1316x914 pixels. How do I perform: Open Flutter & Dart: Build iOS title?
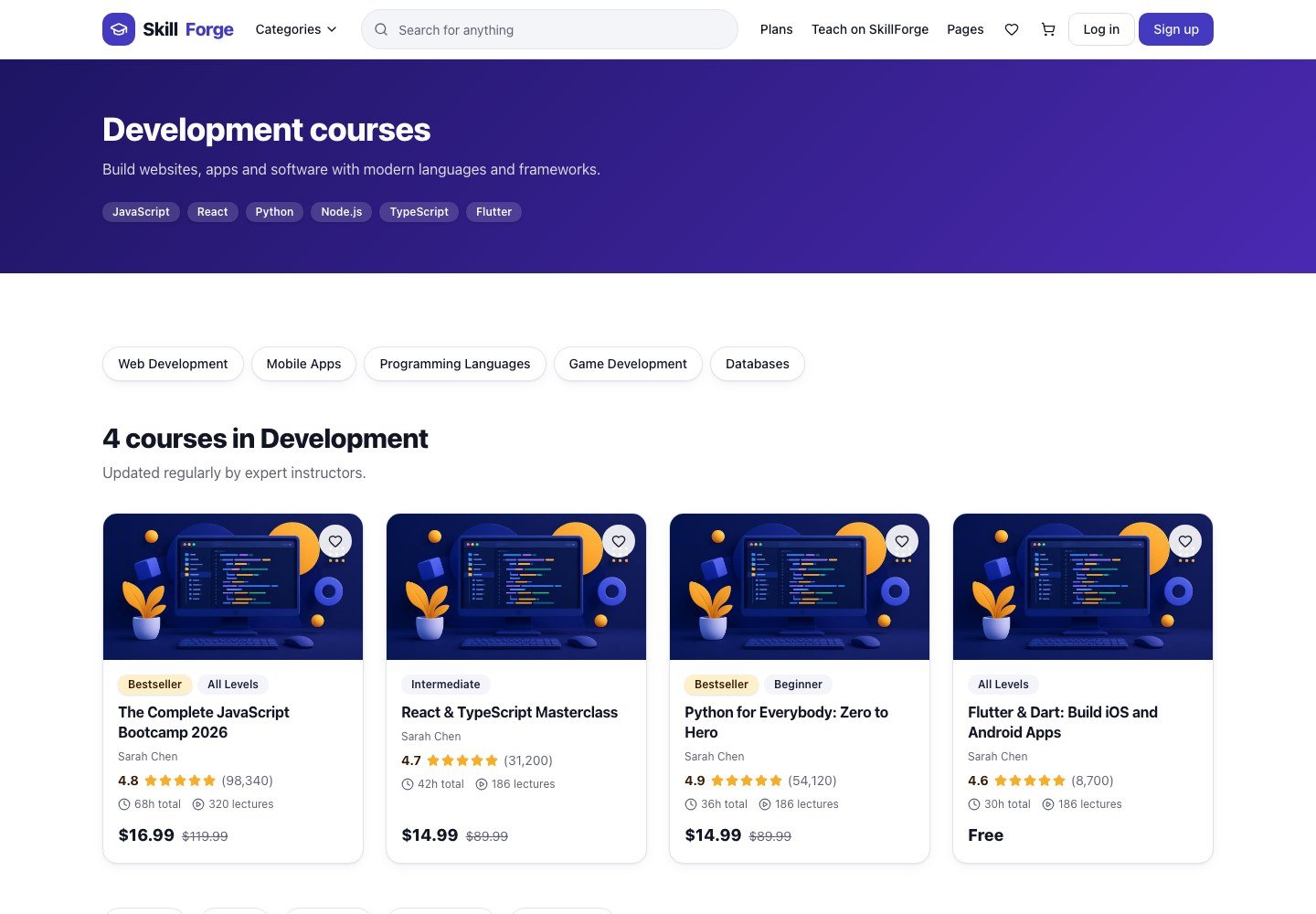tap(1063, 722)
